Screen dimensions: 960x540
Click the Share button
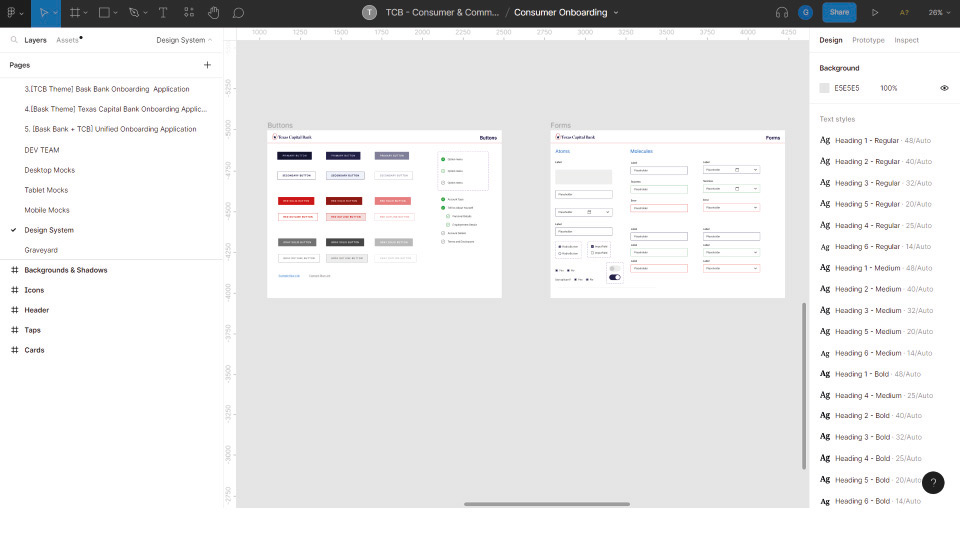[x=839, y=13]
